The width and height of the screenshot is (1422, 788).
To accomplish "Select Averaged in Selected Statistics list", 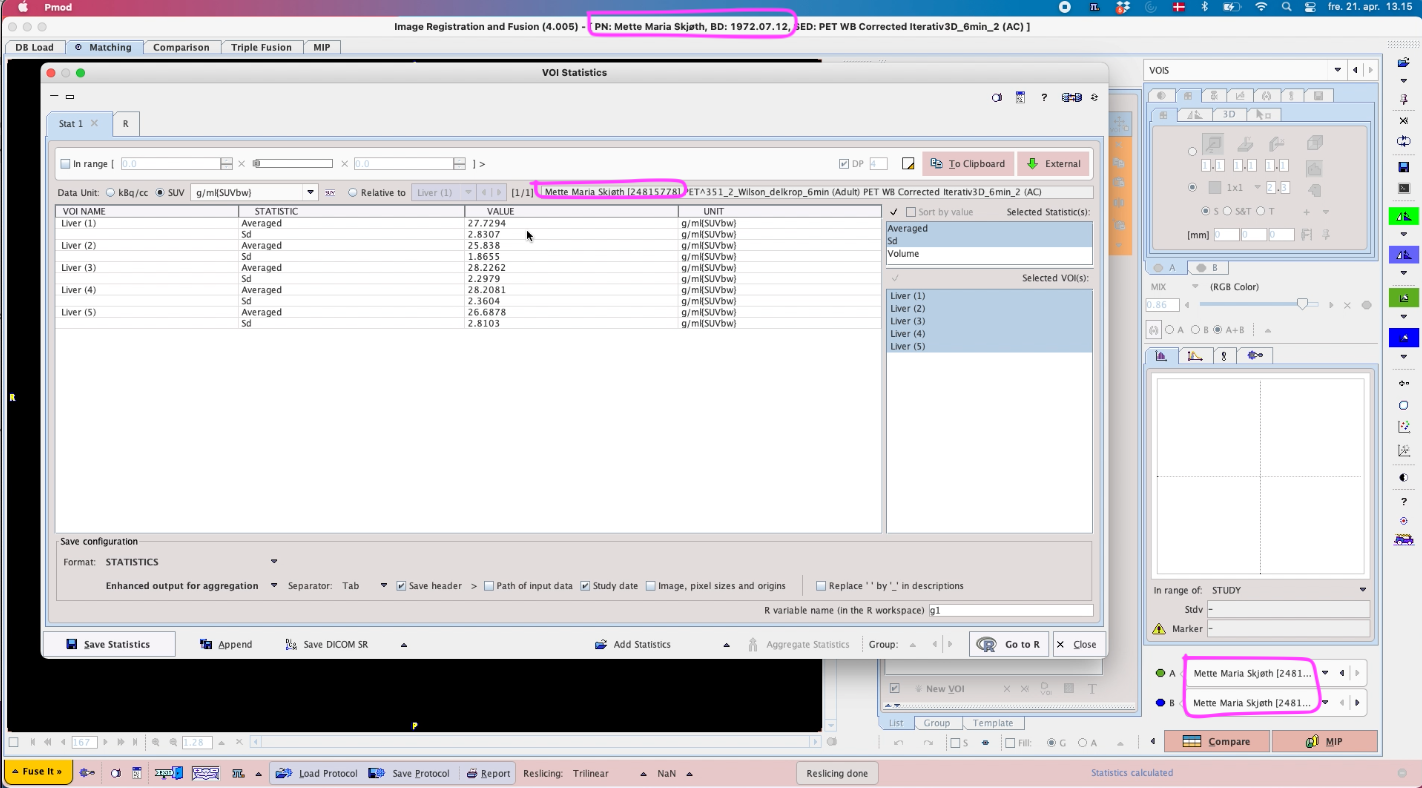I will [990, 229].
